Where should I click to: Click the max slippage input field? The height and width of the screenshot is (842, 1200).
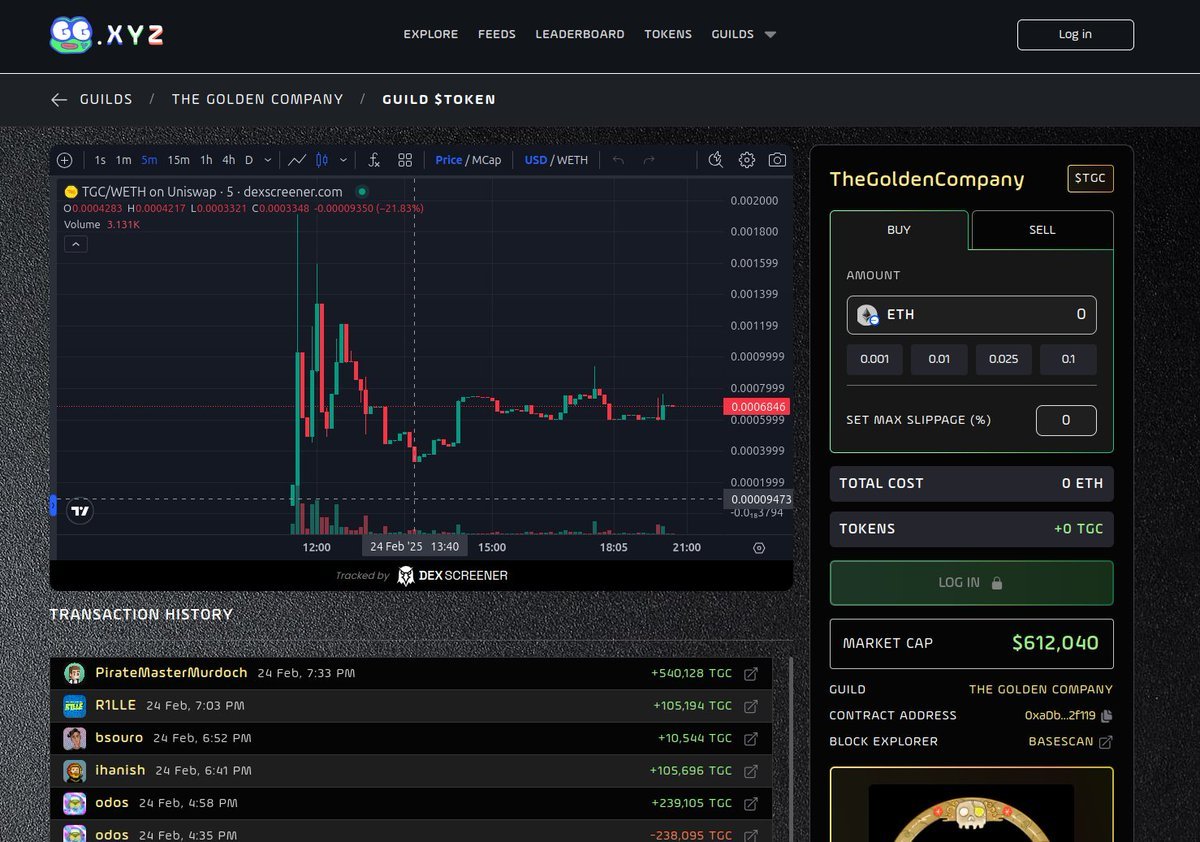[x=1066, y=420]
